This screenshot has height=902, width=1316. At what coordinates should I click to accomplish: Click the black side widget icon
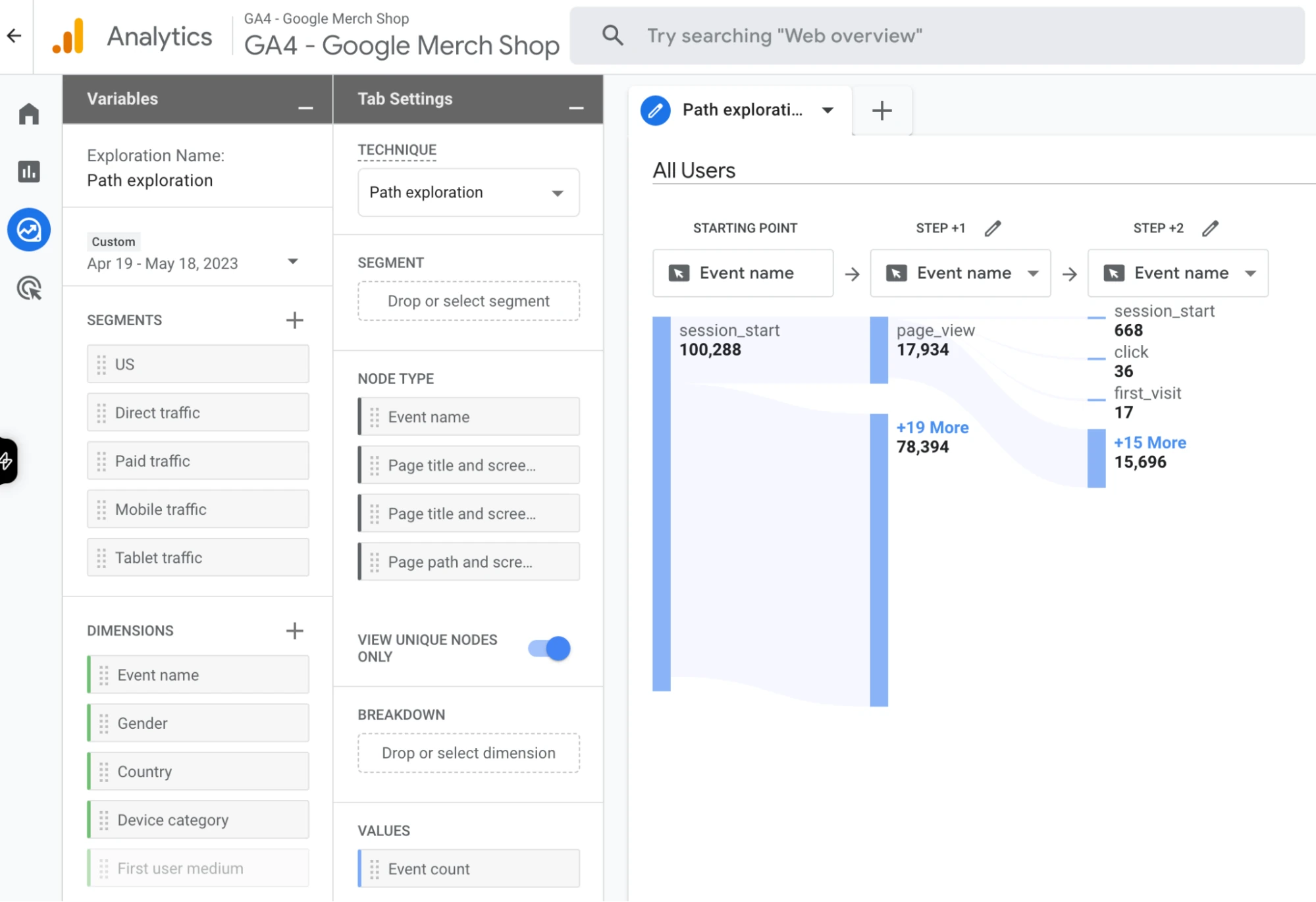point(8,461)
